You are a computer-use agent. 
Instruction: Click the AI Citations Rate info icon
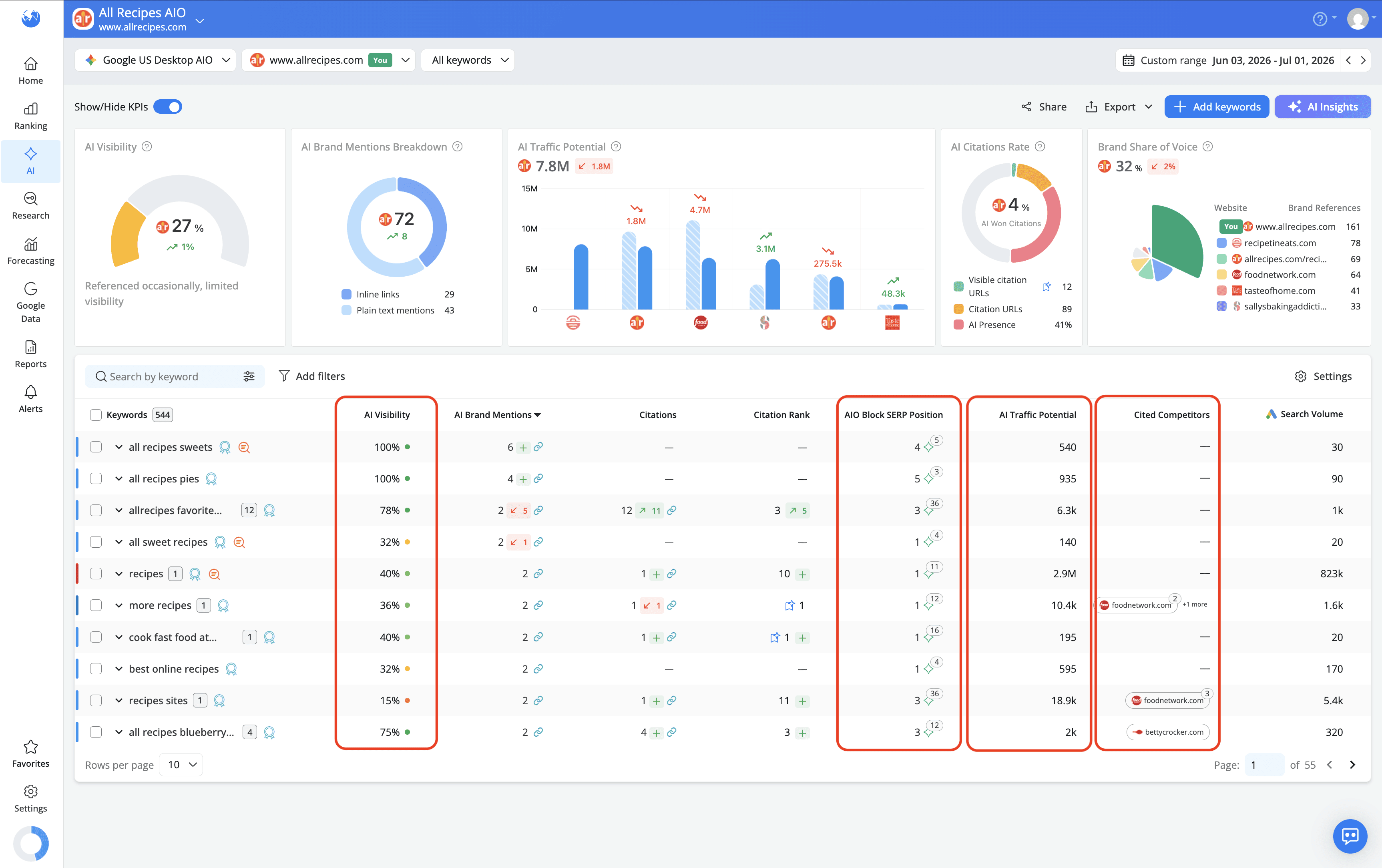[x=1040, y=147]
